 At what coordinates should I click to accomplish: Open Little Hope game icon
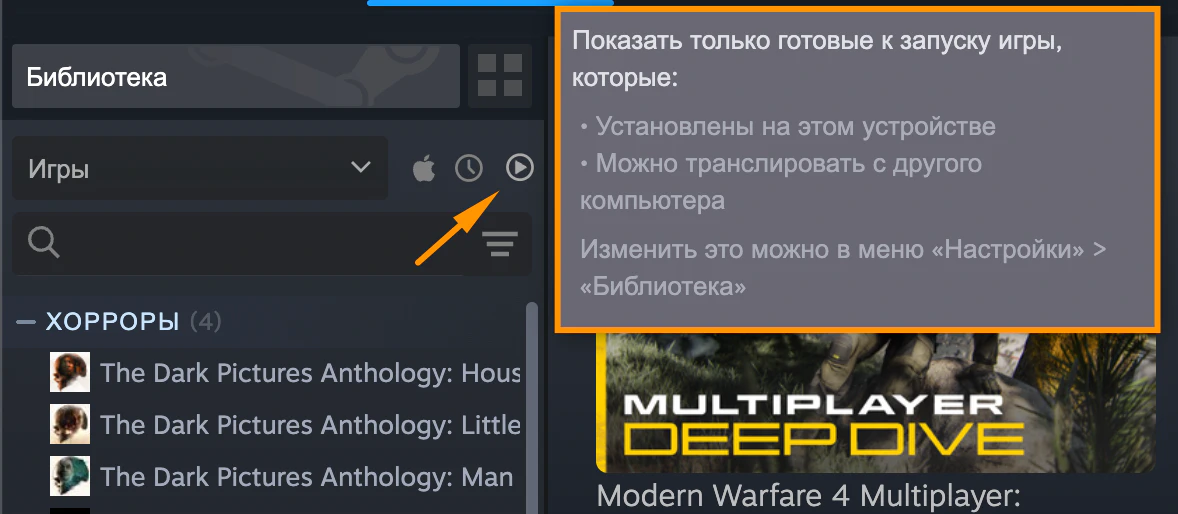tap(70, 425)
